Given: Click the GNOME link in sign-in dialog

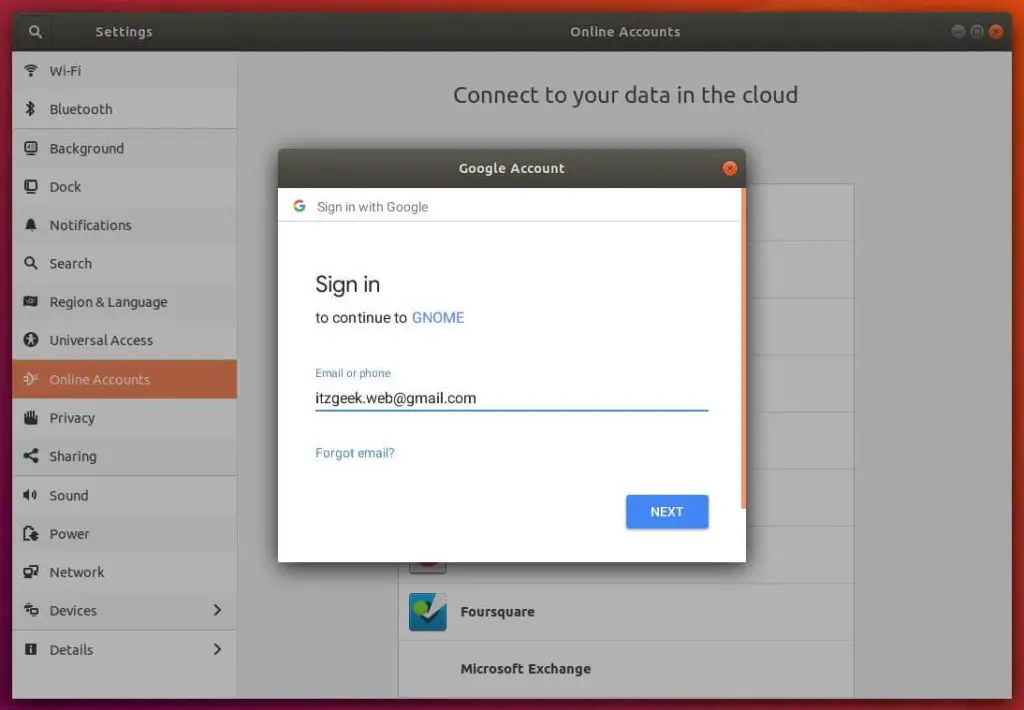Looking at the screenshot, I should click(x=438, y=317).
